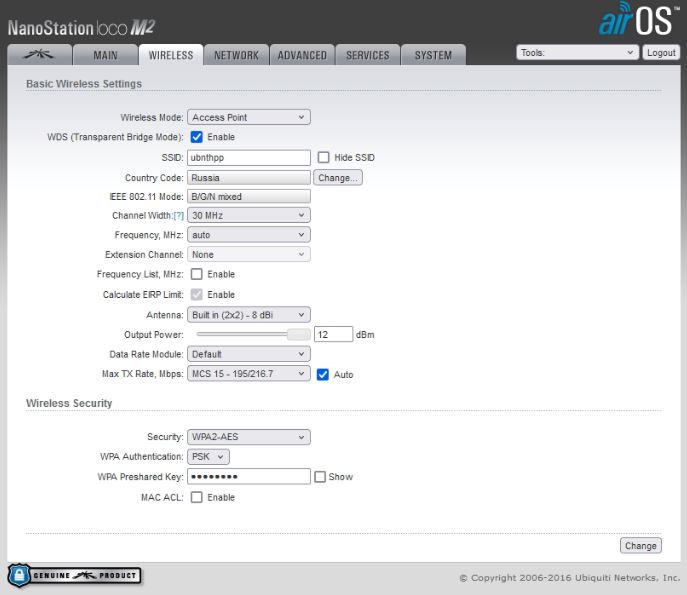
Task: Click the Genuine Product badge
Action: 74,576
